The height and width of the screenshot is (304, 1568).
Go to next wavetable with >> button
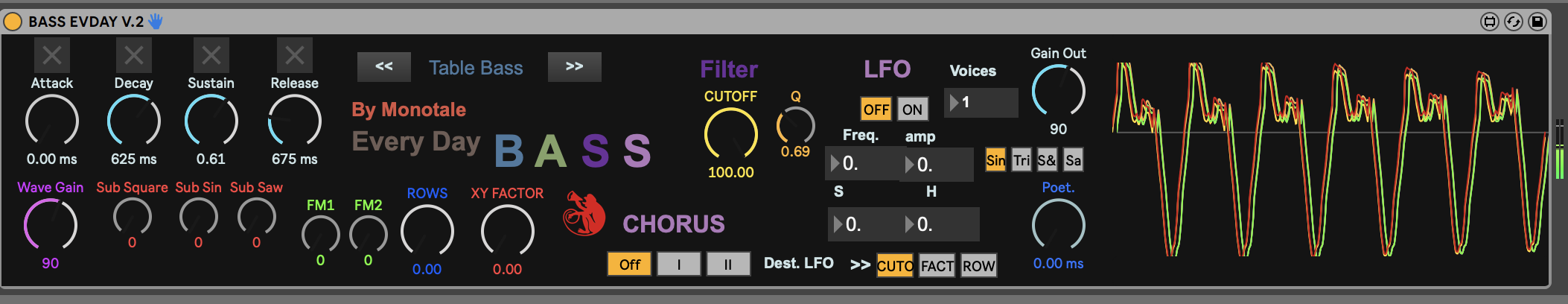[x=574, y=67]
